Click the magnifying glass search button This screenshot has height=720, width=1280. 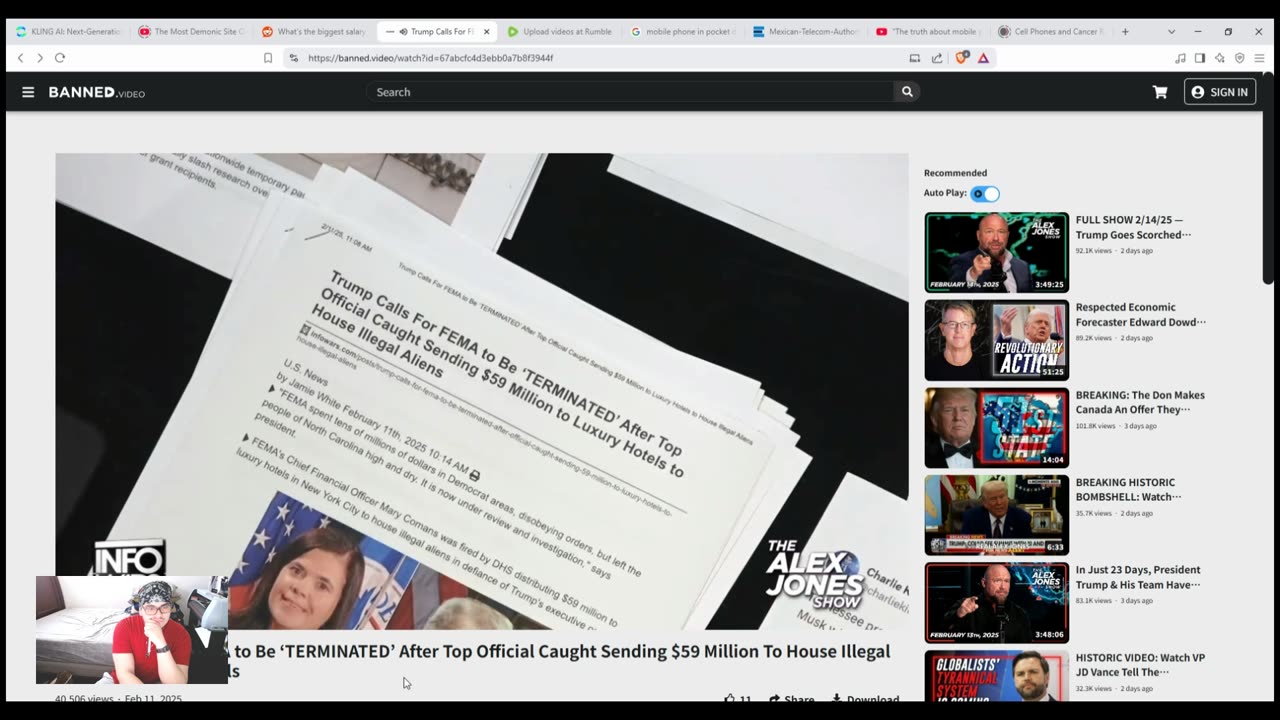tap(907, 92)
